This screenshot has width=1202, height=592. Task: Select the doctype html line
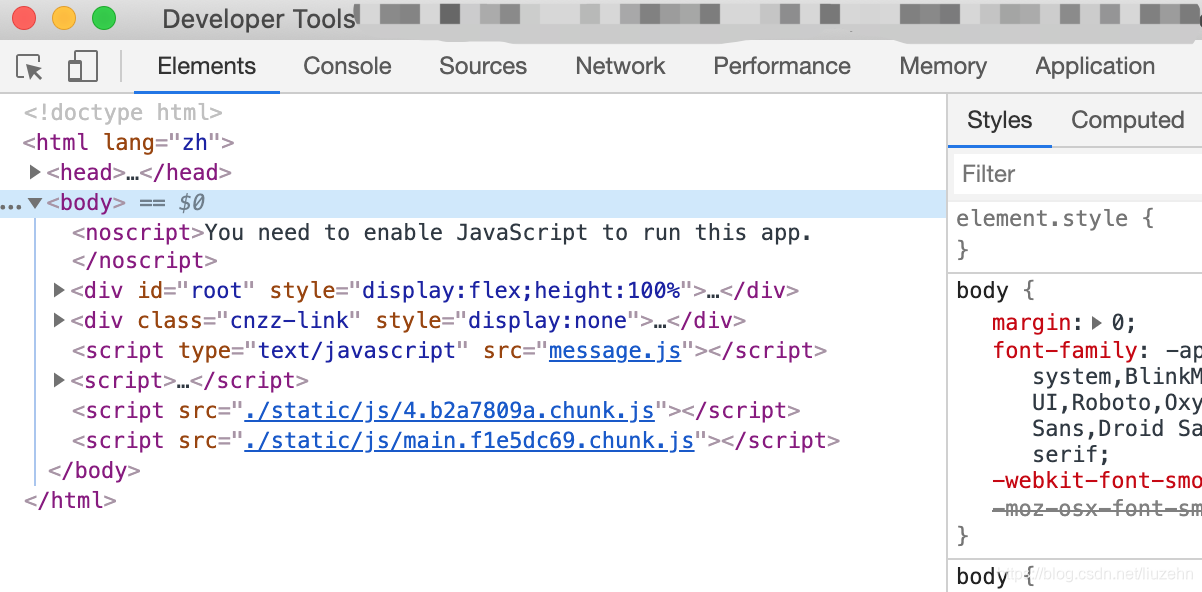click(x=123, y=113)
